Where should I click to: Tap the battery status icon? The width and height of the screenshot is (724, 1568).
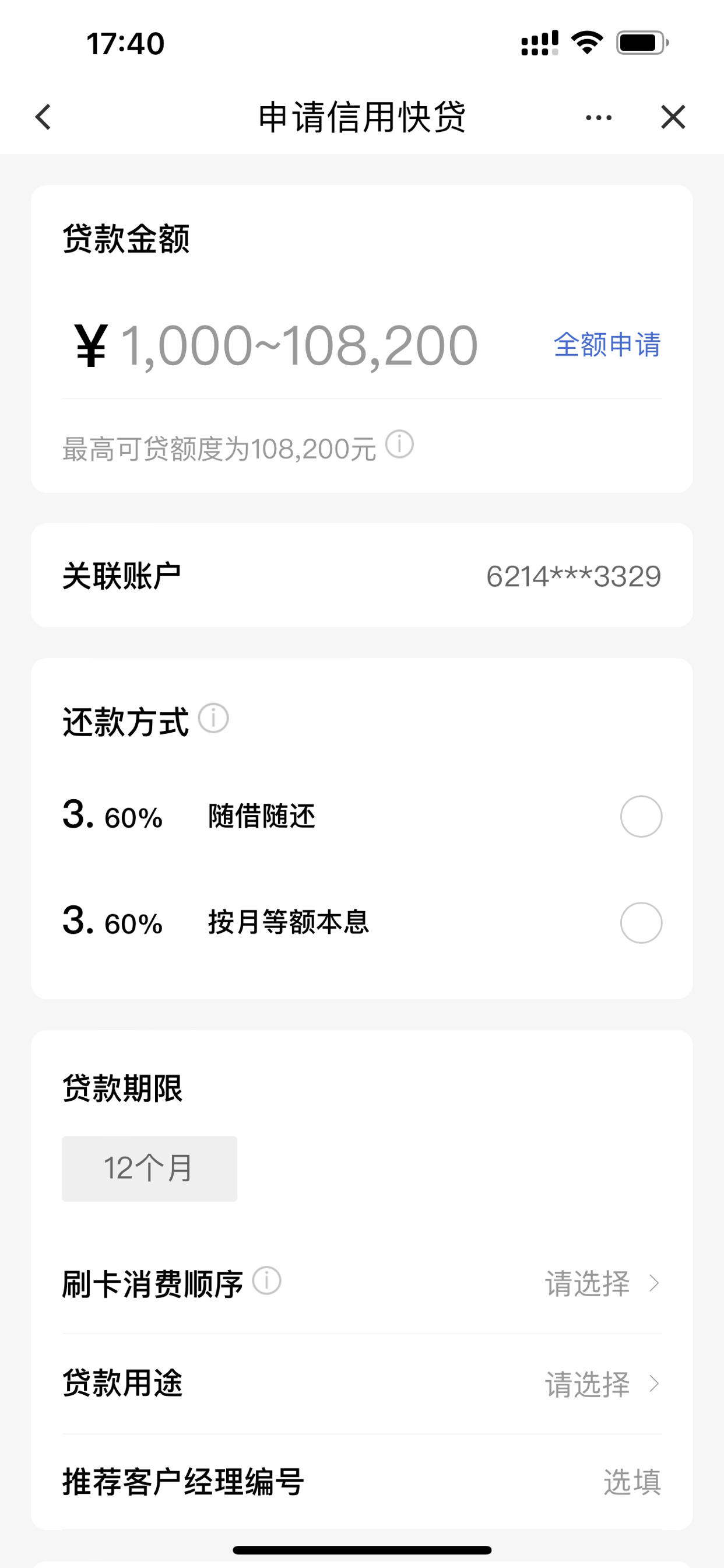[642, 43]
